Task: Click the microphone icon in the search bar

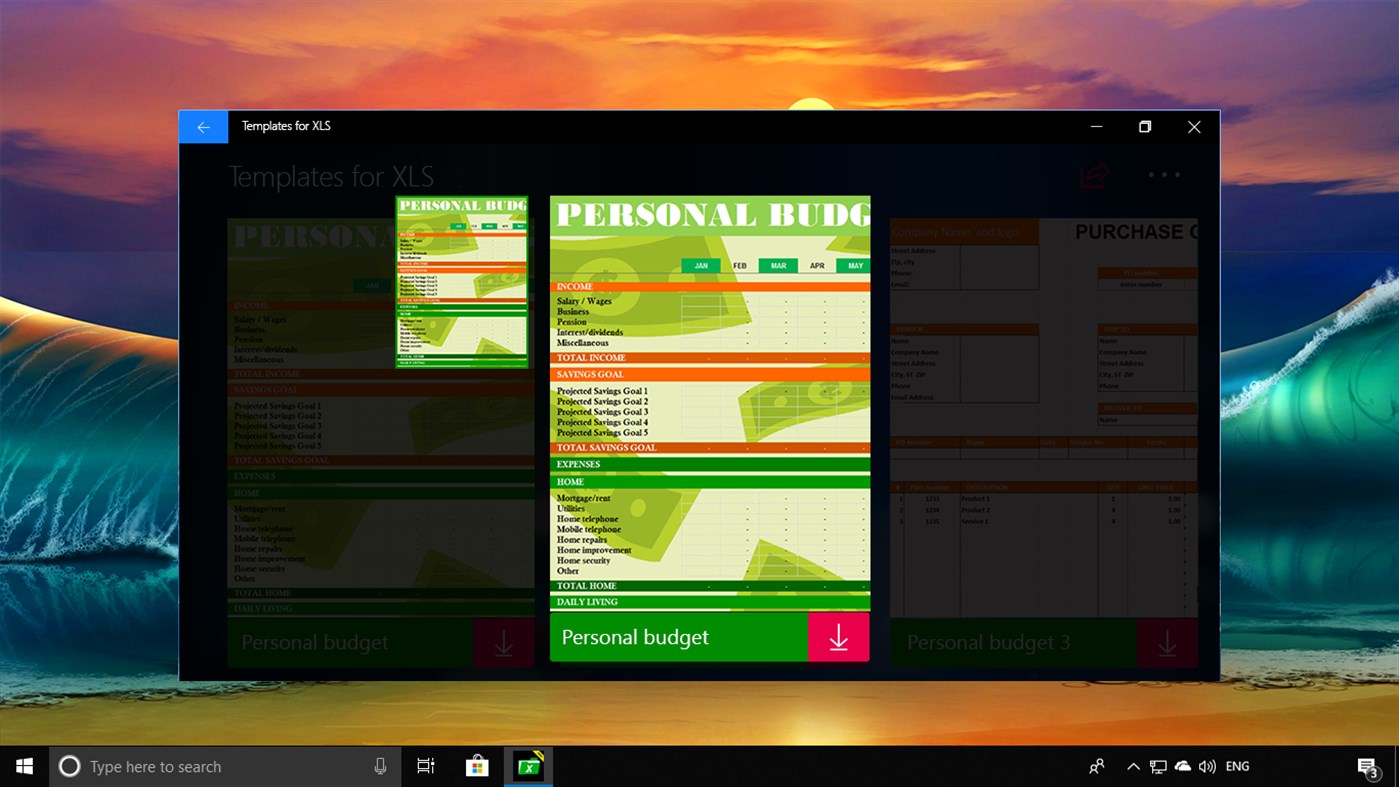Action: pos(380,766)
